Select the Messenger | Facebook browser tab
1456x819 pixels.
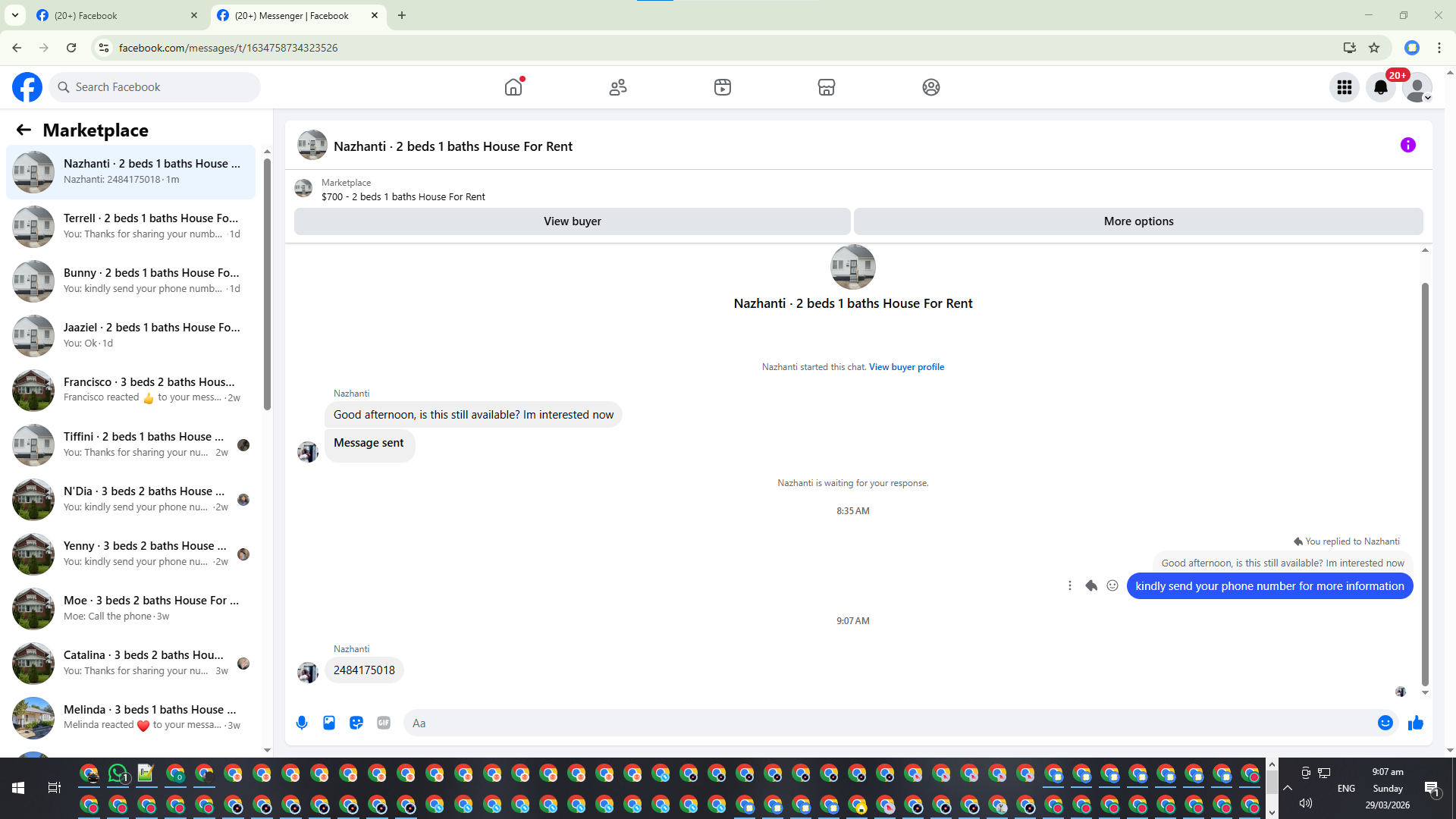point(297,15)
